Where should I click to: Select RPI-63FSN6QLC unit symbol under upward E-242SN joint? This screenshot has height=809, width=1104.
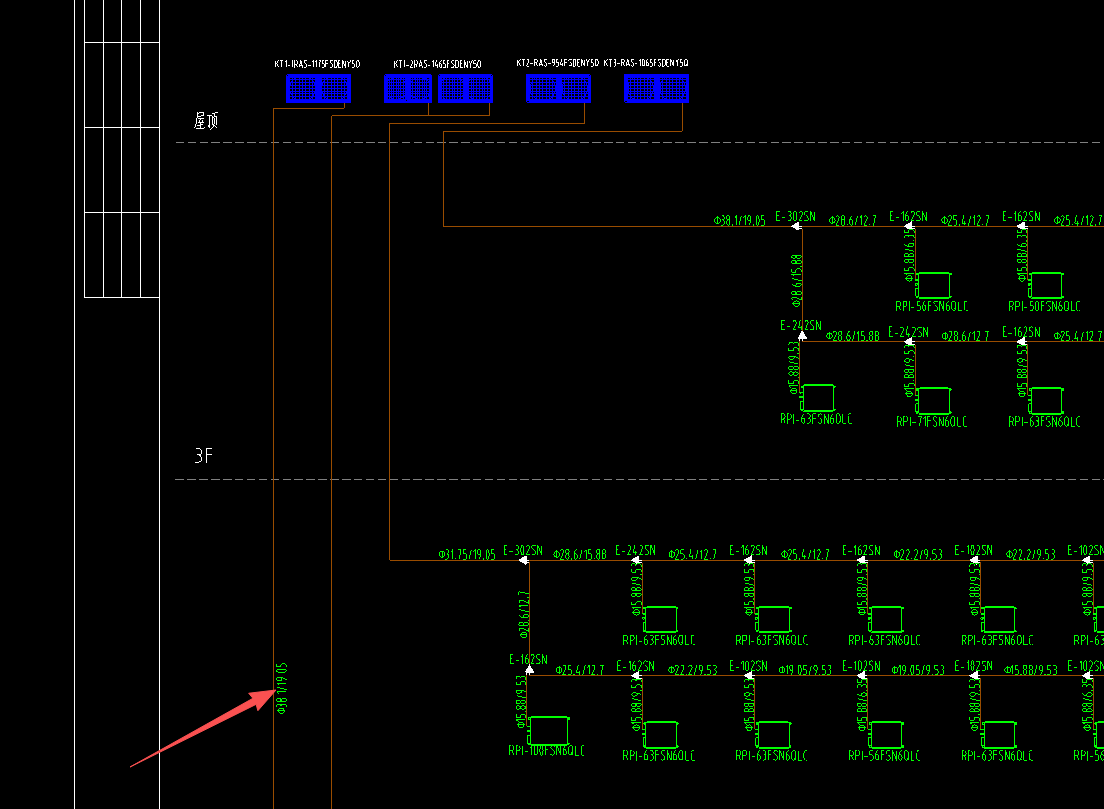click(x=817, y=398)
